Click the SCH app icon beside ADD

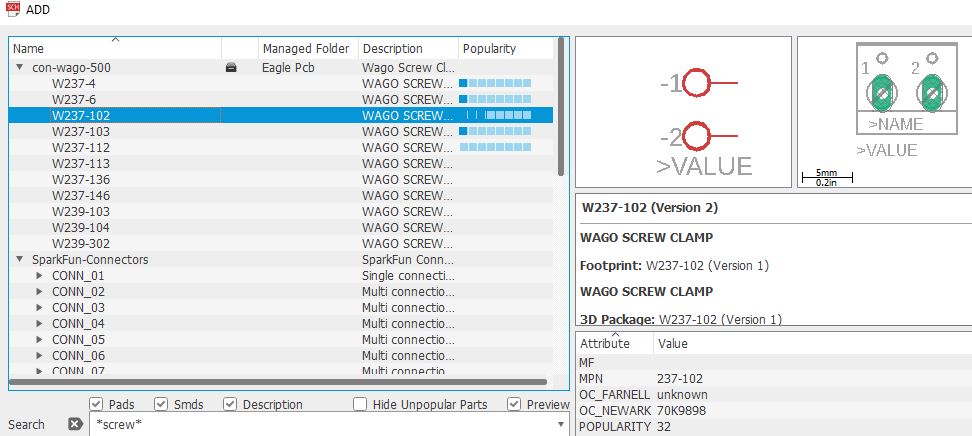(x=12, y=9)
